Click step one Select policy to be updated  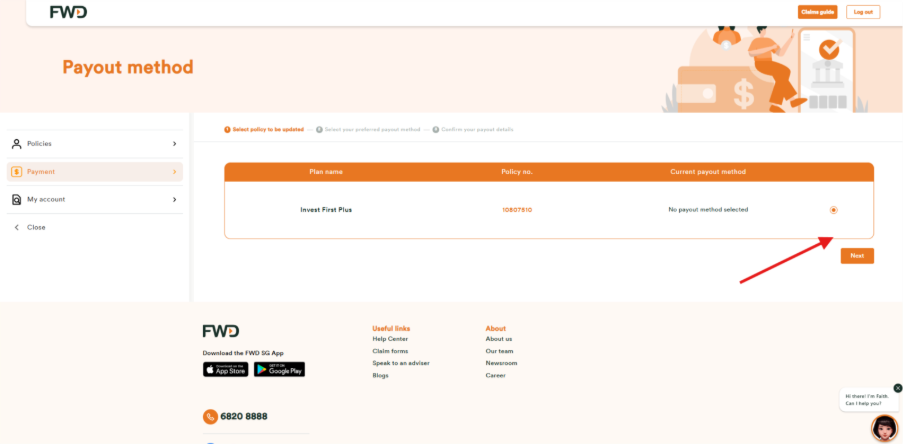[264, 130]
